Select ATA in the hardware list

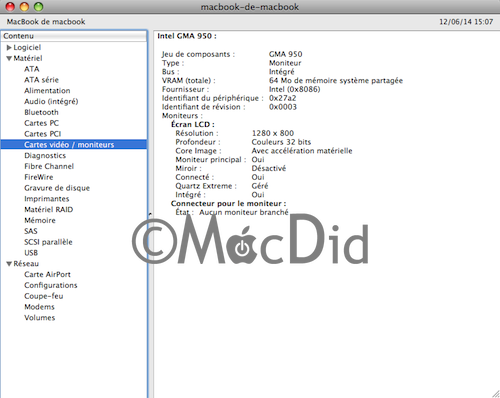32,69
